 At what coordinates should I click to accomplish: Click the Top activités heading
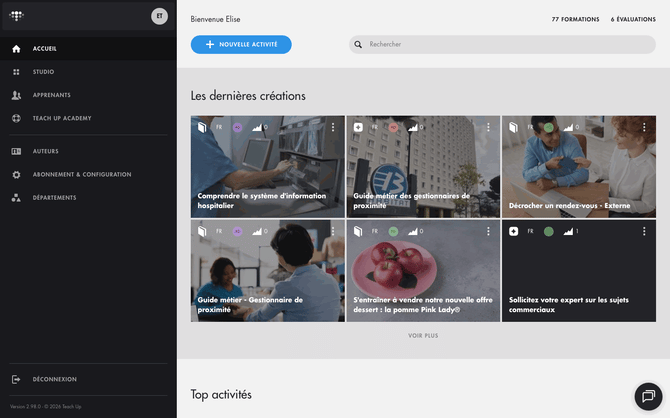(x=221, y=394)
